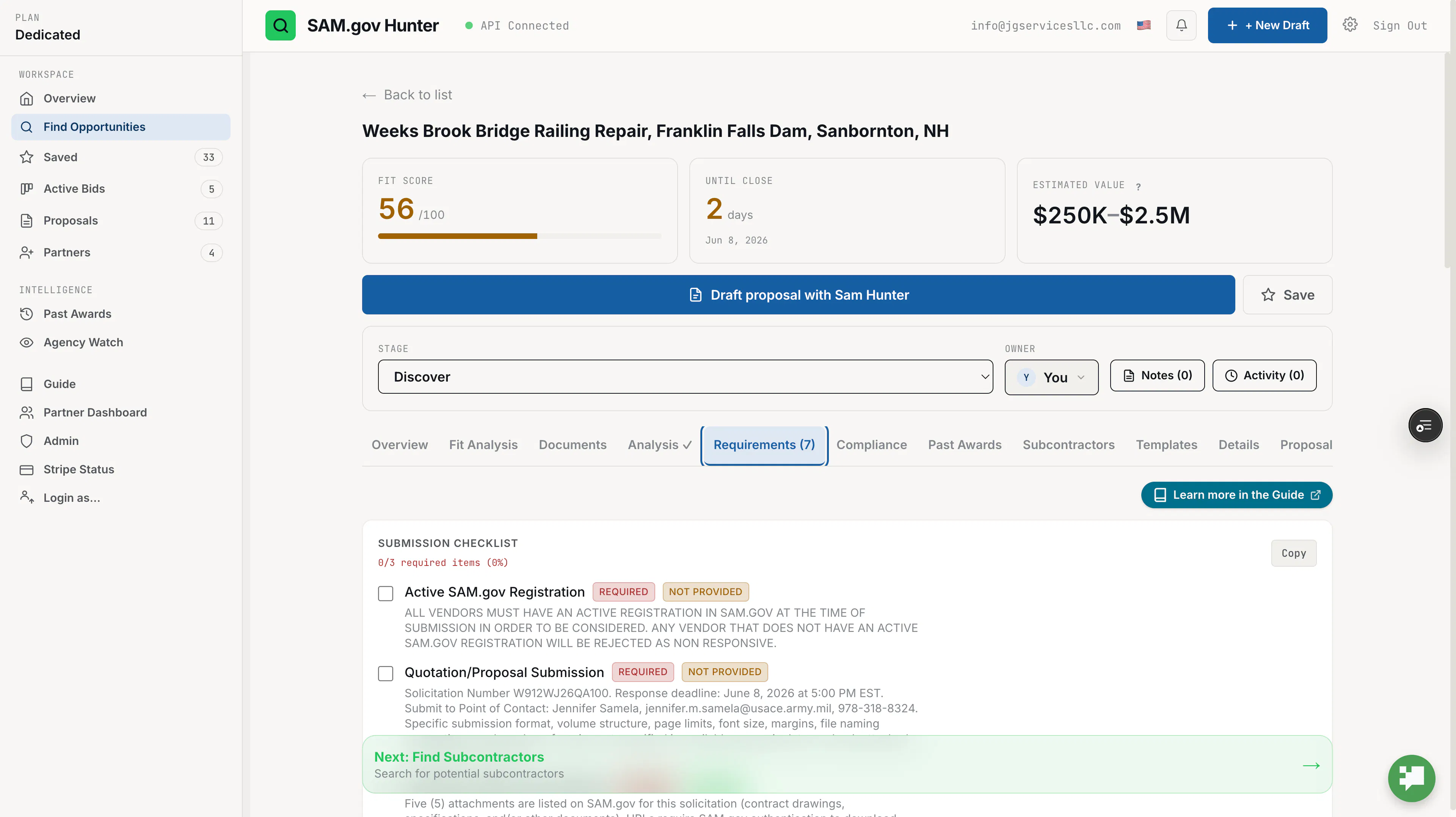Open Activity (0)
This screenshot has width=1456, height=817.
click(1264, 376)
